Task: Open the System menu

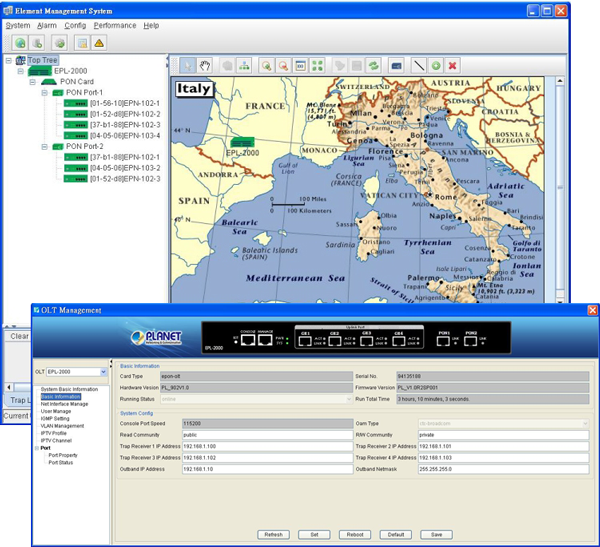Action: [18, 25]
